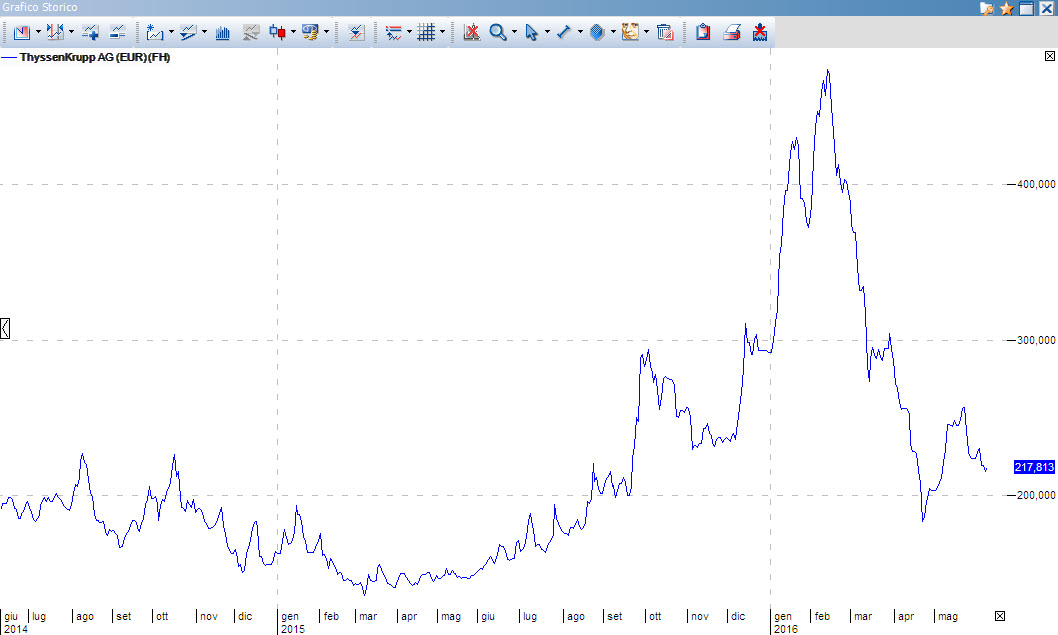Image resolution: width=1058 pixels, height=635 pixels.
Task: Click the first chart-layout icon in toolbar
Action: coord(22,32)
